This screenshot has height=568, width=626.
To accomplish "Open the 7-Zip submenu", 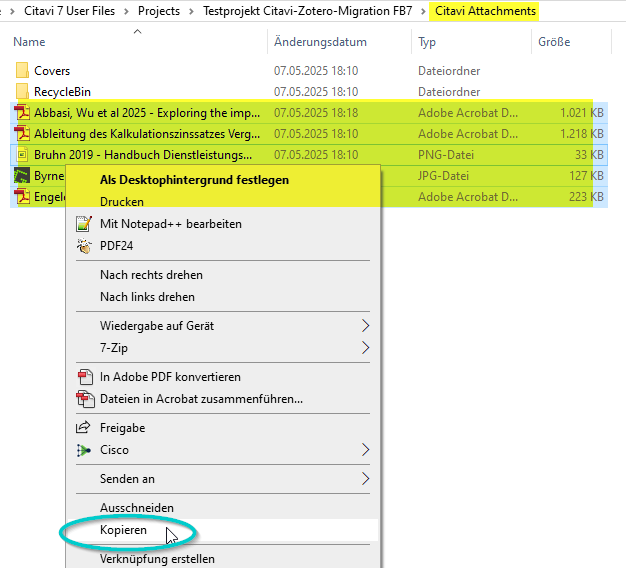I will coord(365,348).
